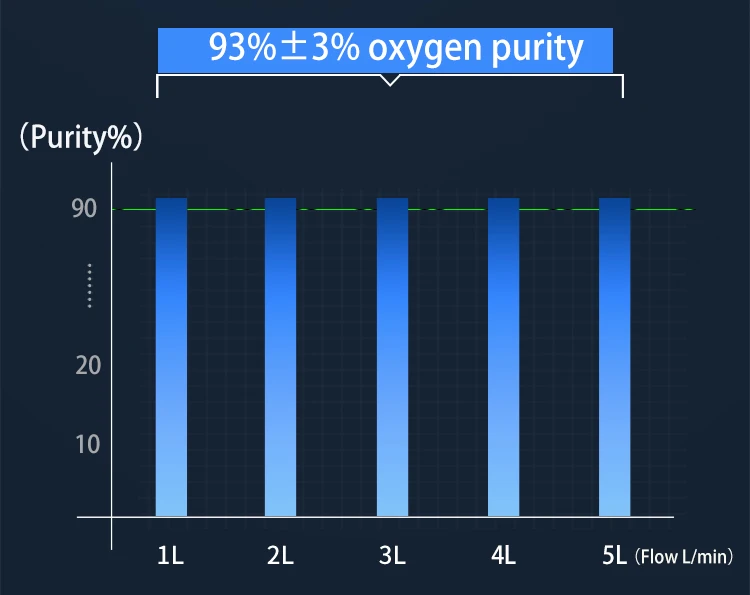Click the dotted axis break marker
750x595 pixels.
[89, 286]
